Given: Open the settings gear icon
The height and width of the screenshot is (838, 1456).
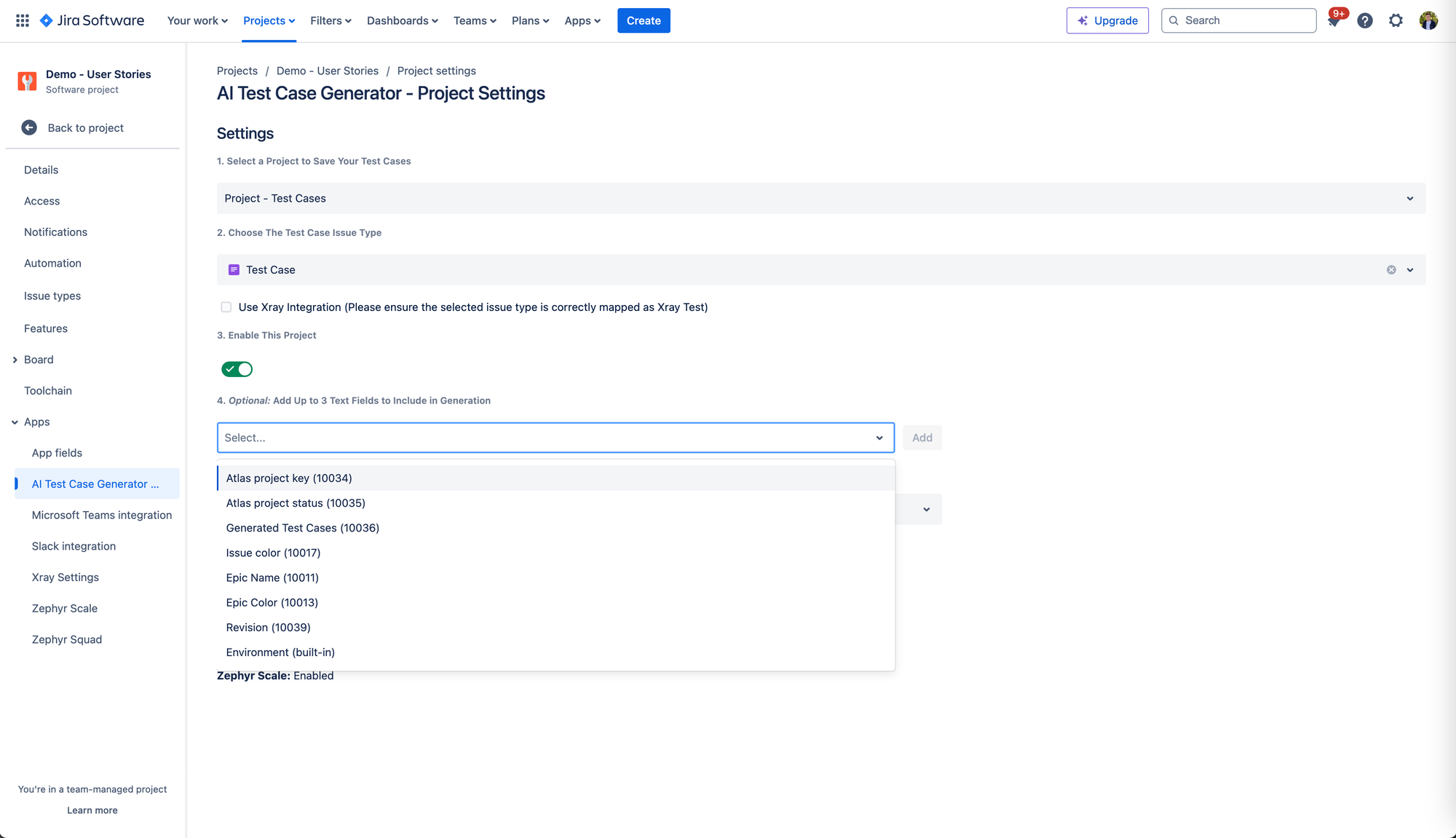Looking at the screenshot, I should coord(1396,20).
